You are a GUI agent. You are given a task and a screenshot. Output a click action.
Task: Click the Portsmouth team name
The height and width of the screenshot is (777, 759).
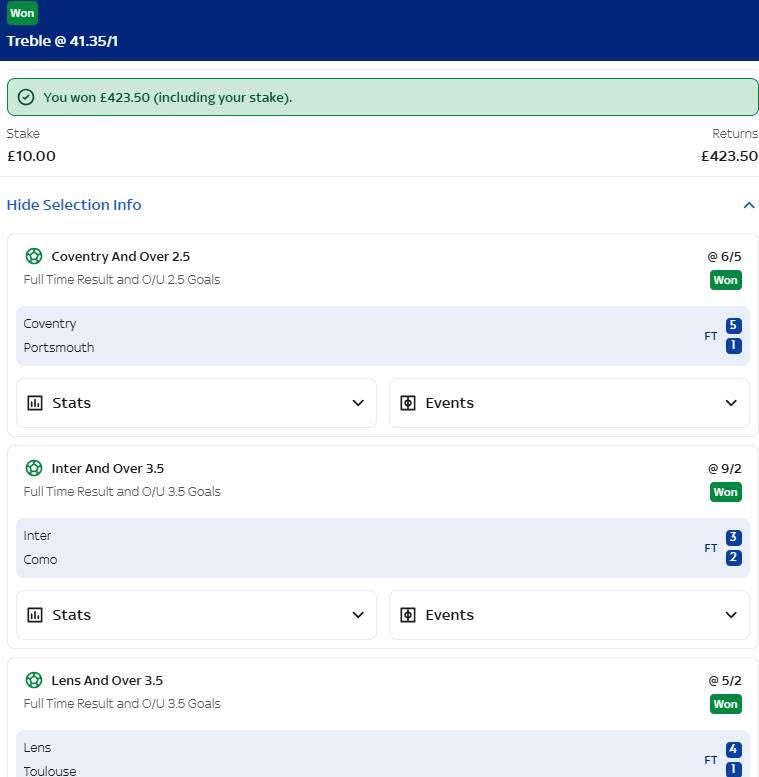[x=58, y=347]
